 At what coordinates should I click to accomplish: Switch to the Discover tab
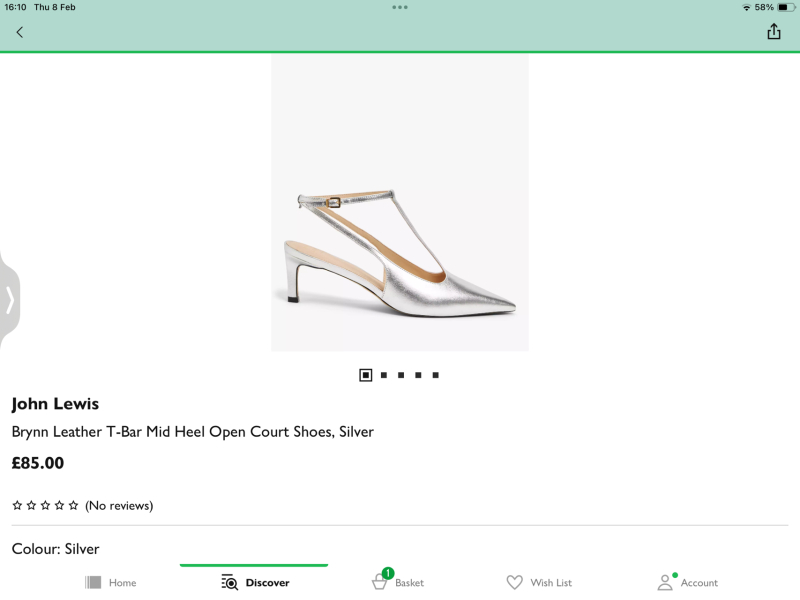(x=255, y=582)
